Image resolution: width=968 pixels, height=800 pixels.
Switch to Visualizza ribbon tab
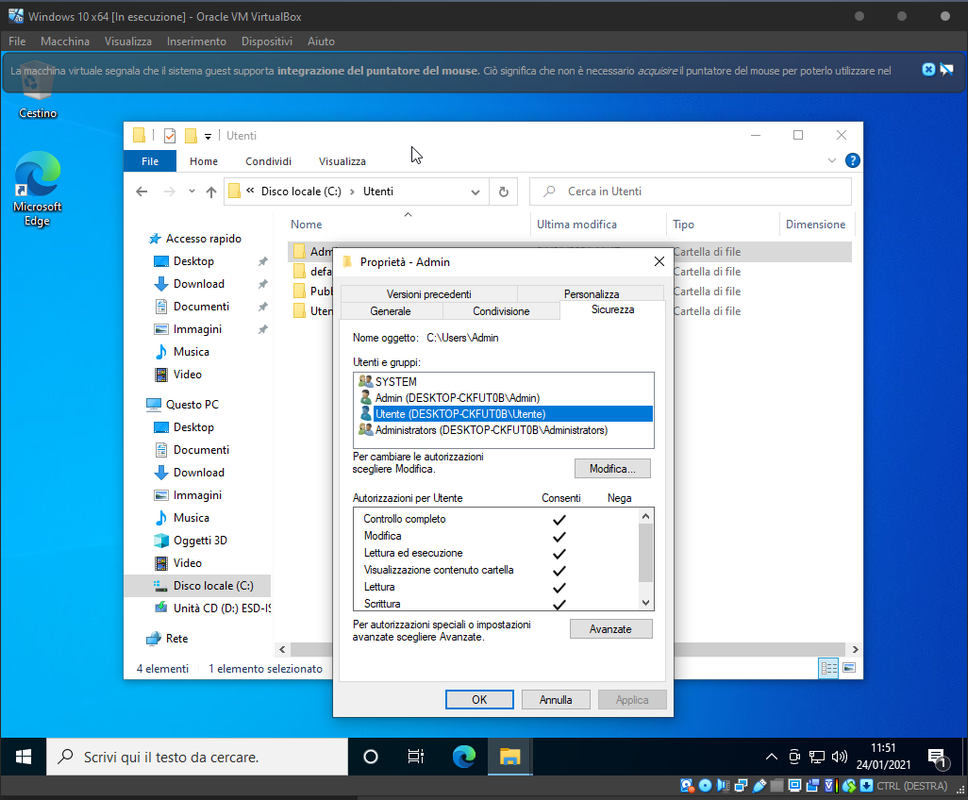click(342, 161)
